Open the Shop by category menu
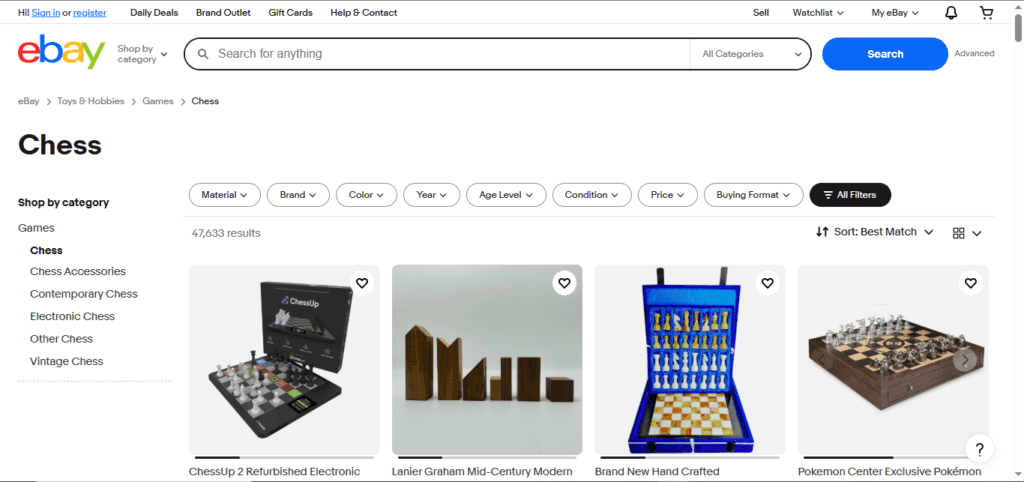The height and width of the screenshot is (482, 1024). (142, 54)
